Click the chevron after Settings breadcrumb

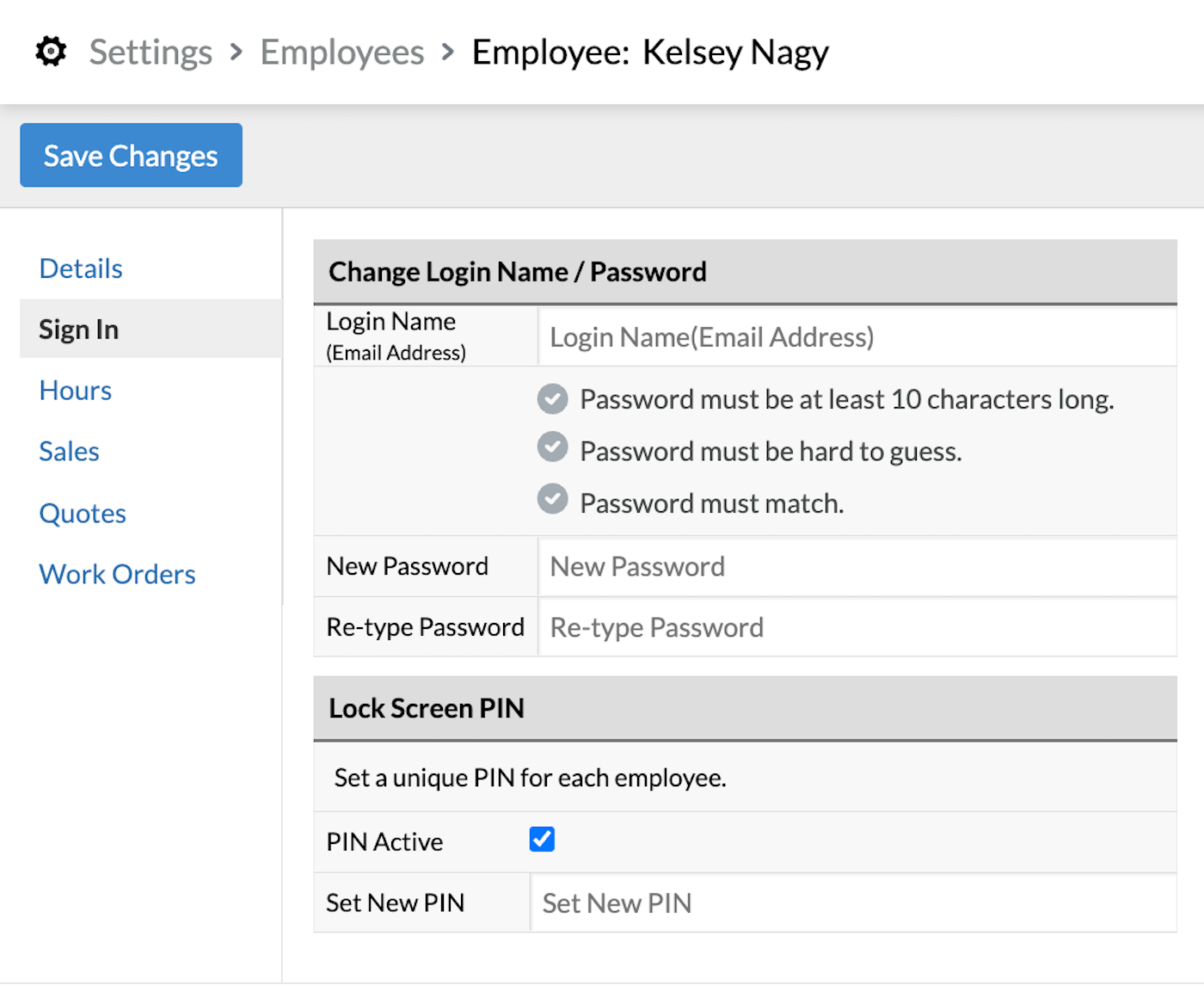pos(236,52)
